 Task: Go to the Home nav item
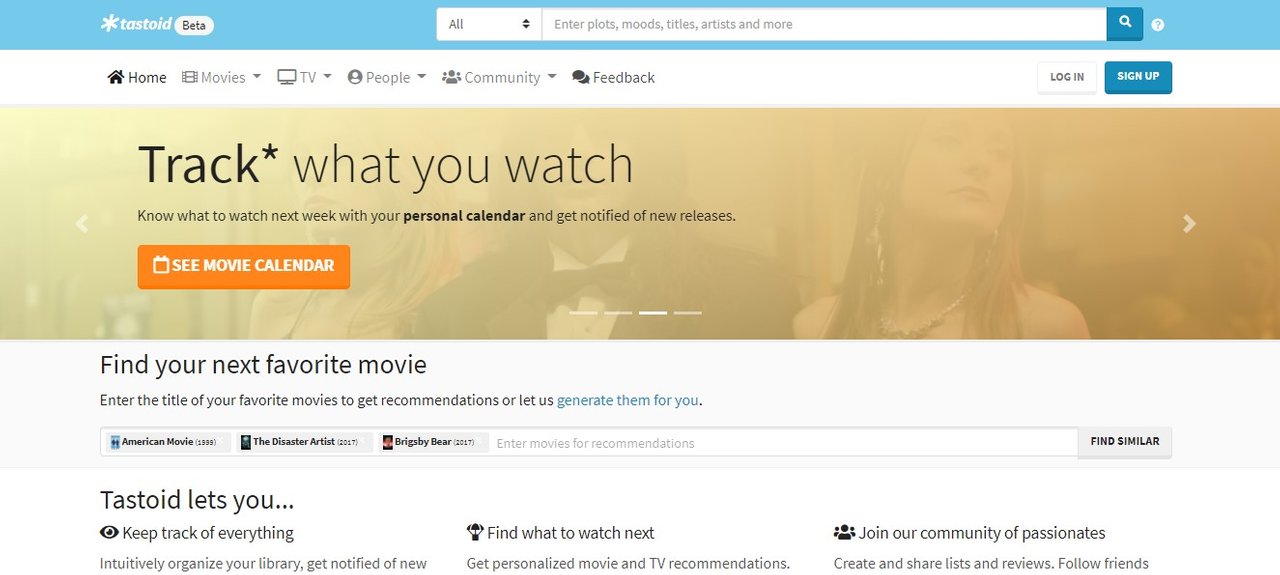[x=137, y=77]
